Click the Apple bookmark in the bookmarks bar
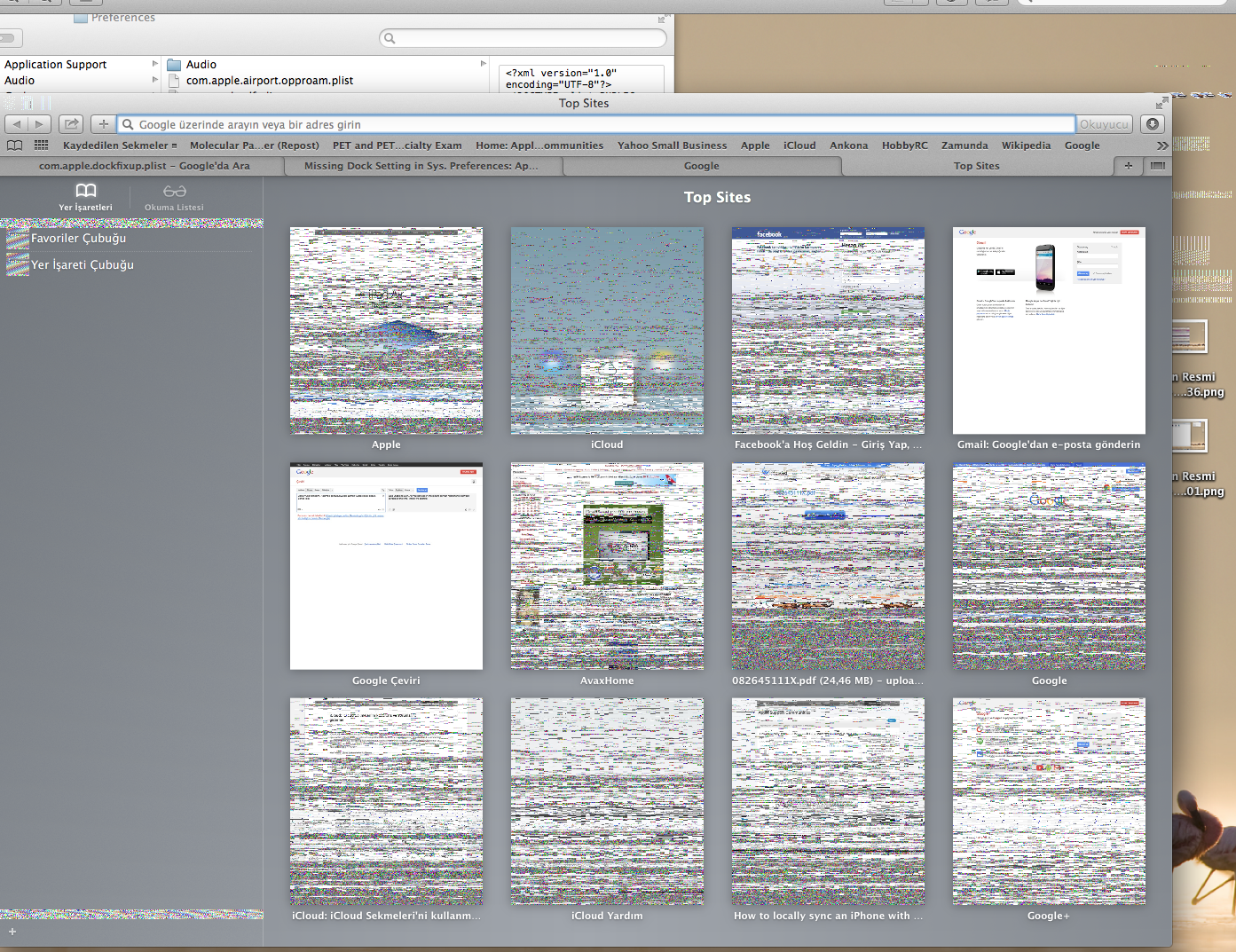 click(x=755, y=146)
